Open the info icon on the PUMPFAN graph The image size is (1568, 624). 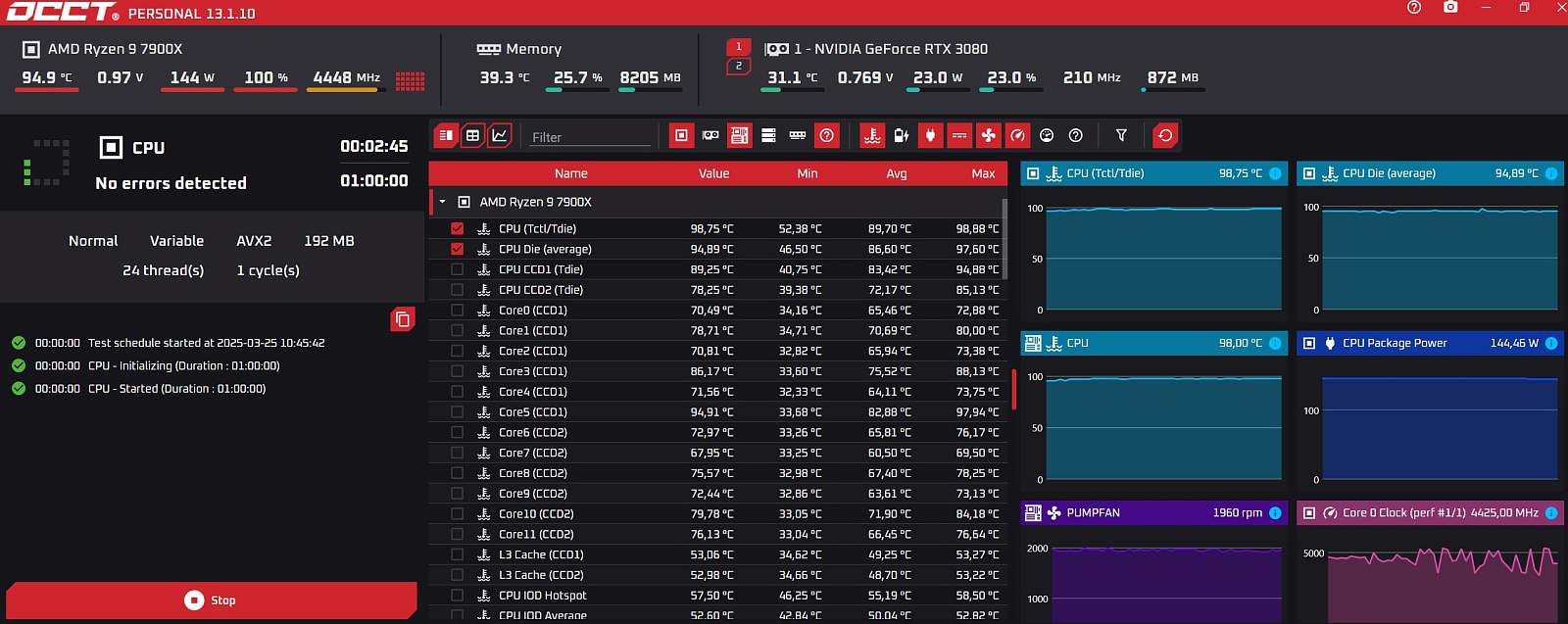pyautogui.click(x=1275, y=512)
